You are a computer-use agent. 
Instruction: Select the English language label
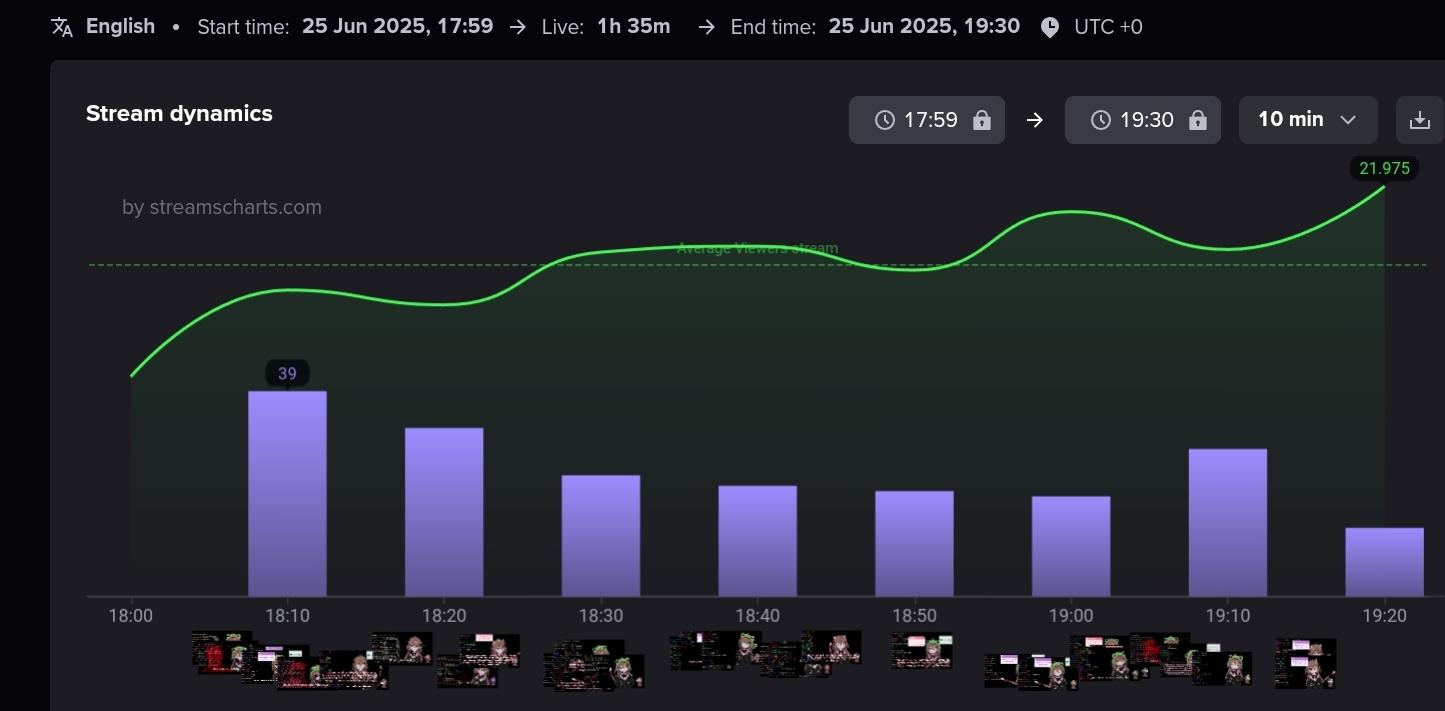click(x=120, y=26)
